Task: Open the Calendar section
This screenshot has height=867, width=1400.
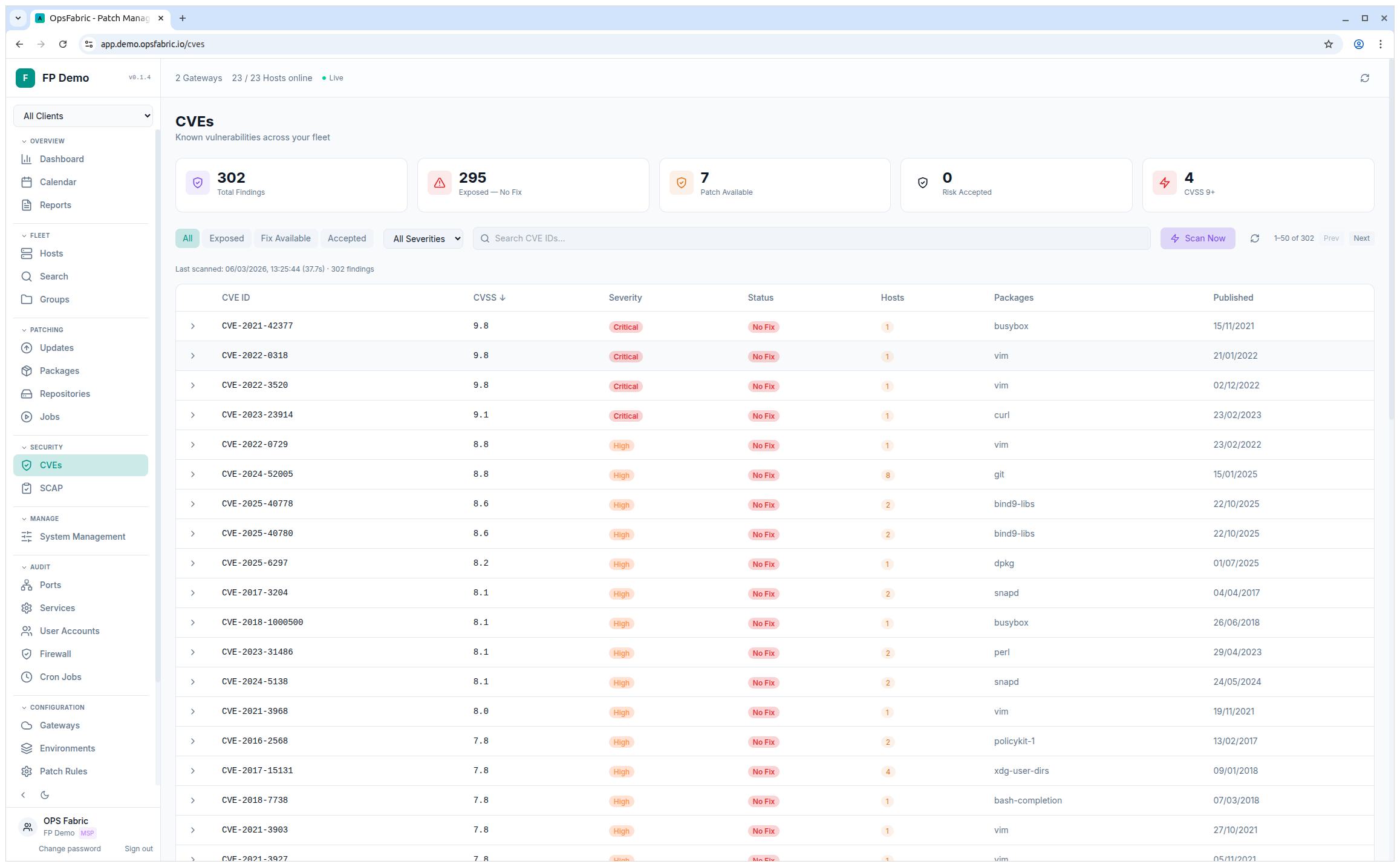Action: click(x=57, y=182)
